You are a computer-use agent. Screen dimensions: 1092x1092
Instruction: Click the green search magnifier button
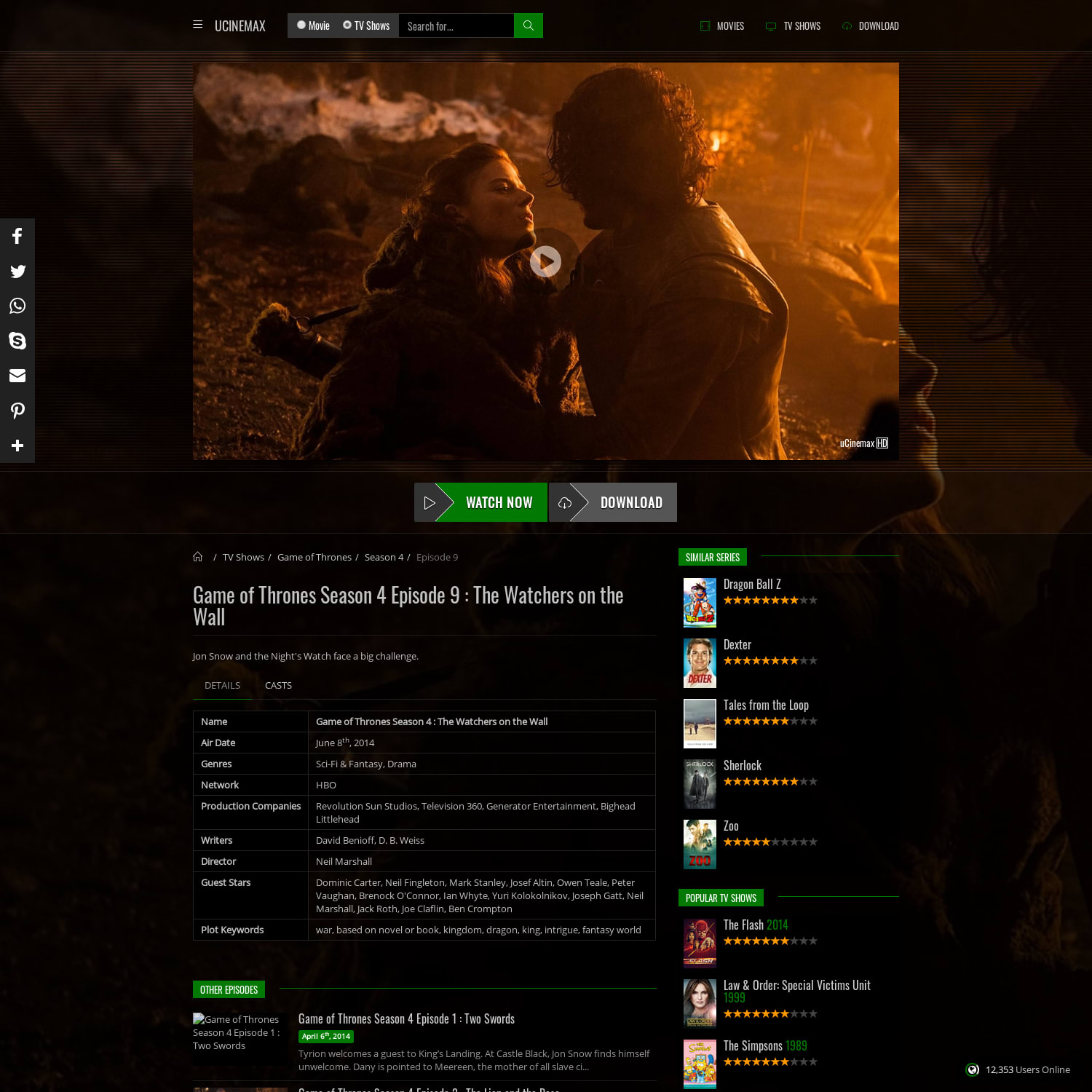pyautogui.click(x=529, y=25)
